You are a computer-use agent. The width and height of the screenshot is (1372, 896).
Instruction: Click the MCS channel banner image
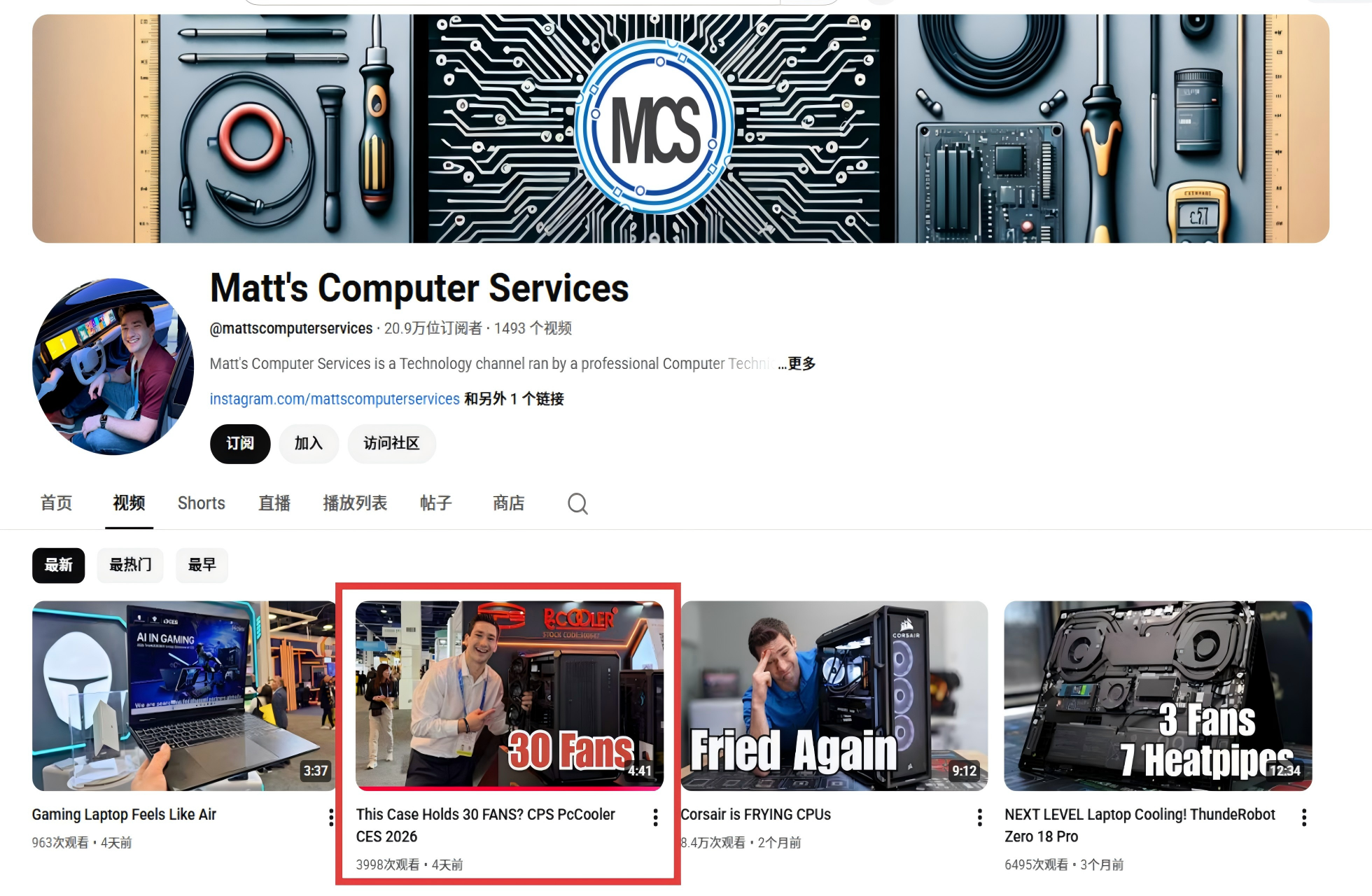pyautogui.click(x=680, y=129)
